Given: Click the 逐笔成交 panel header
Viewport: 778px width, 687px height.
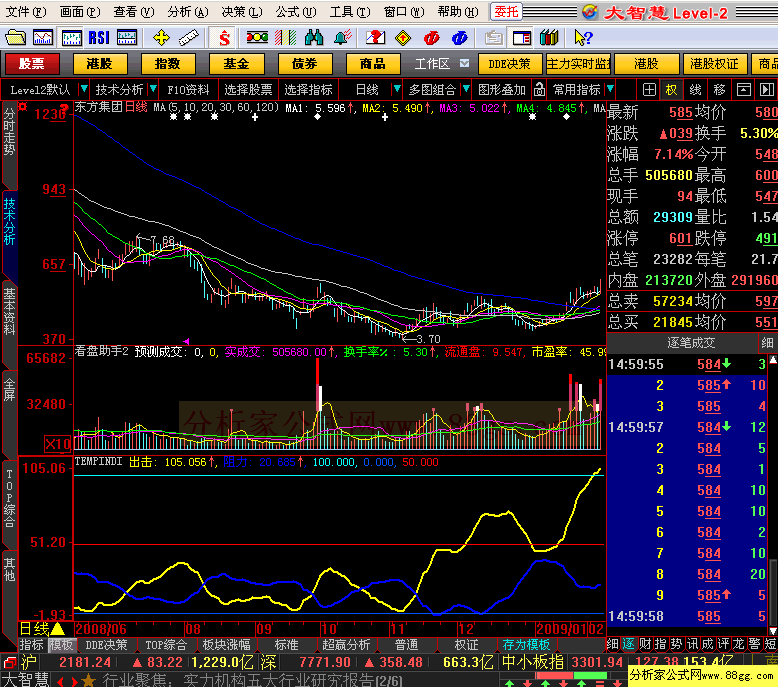Looking at the screenshot, I should (691, 343).
